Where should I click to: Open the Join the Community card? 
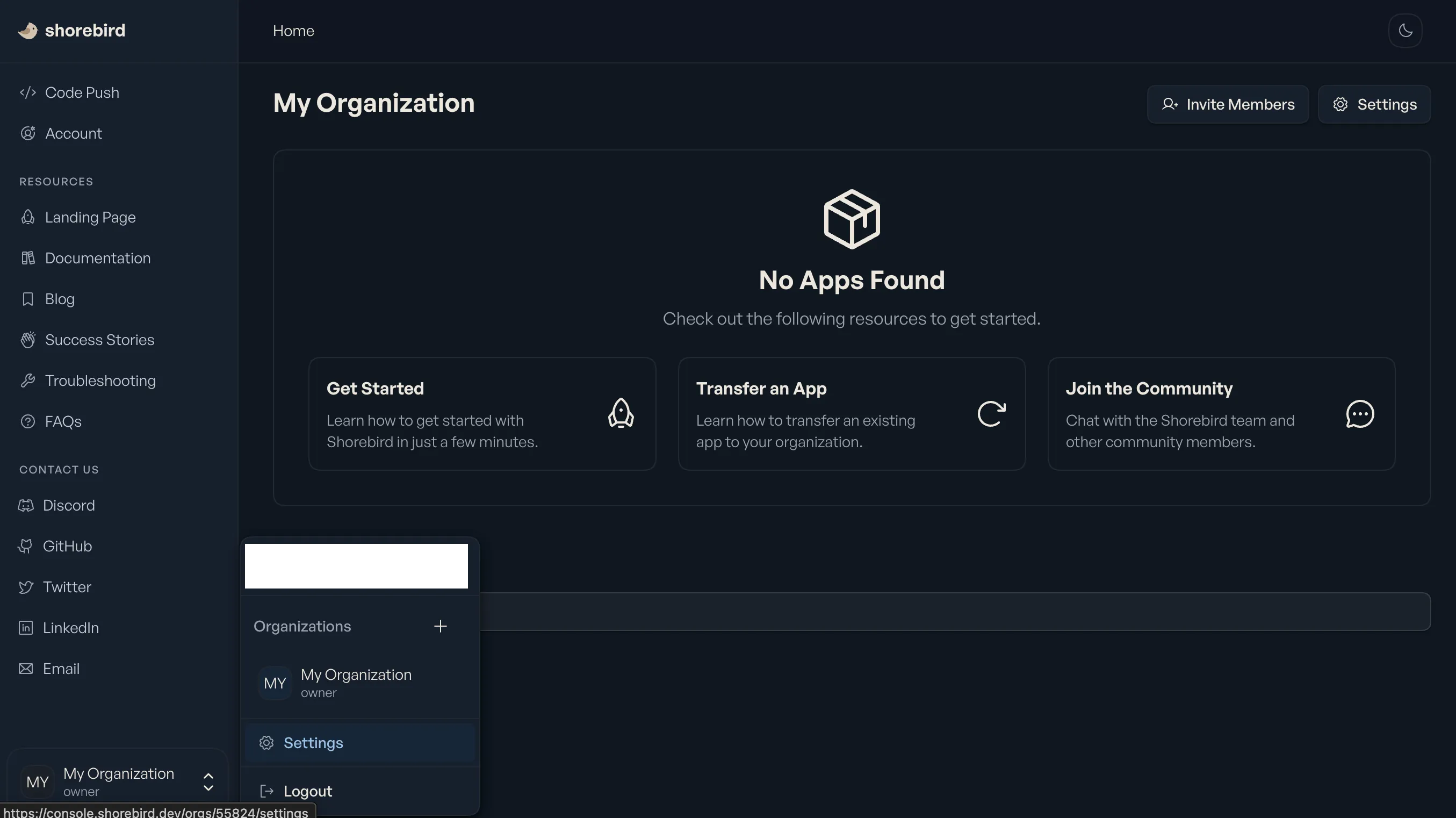click(x=1221, y=414)
